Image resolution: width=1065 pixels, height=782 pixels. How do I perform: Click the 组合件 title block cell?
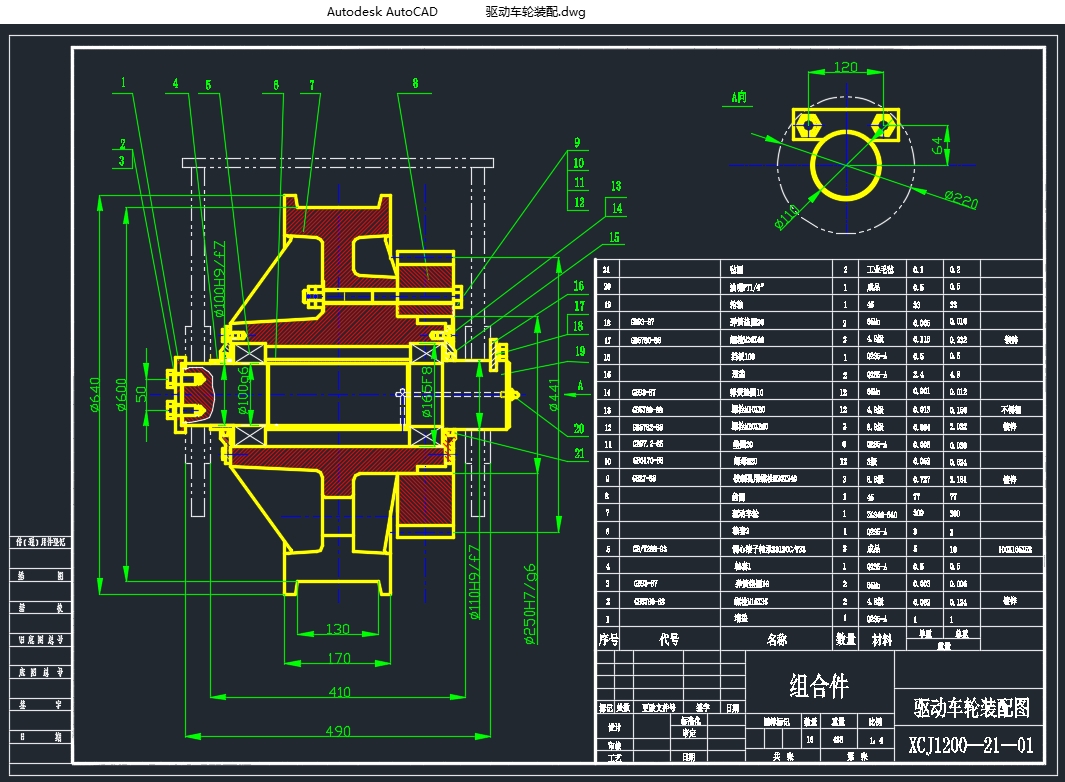click(819, 686)
